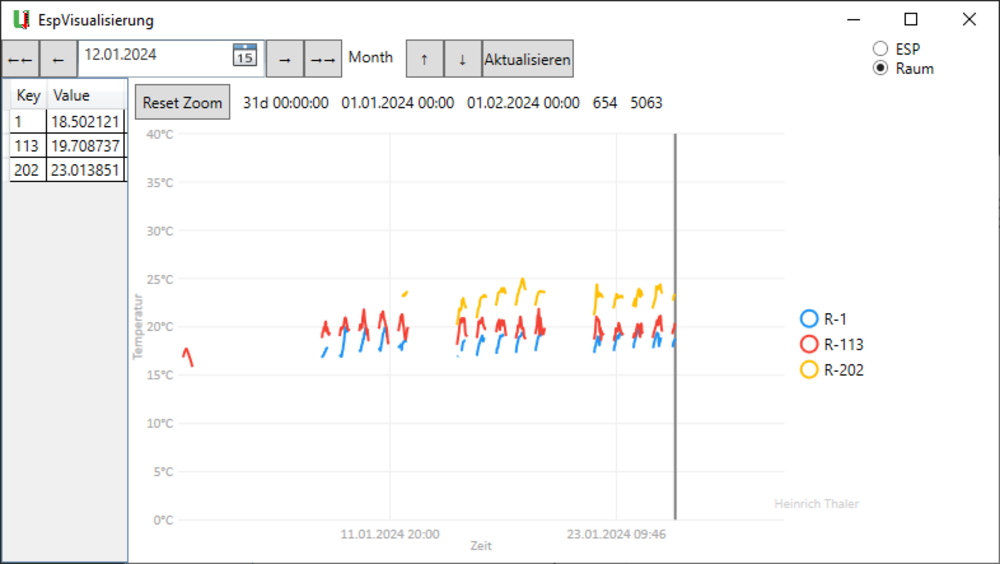Reset the chart zoom
The image size is (1000, 564).
point(182,103)
